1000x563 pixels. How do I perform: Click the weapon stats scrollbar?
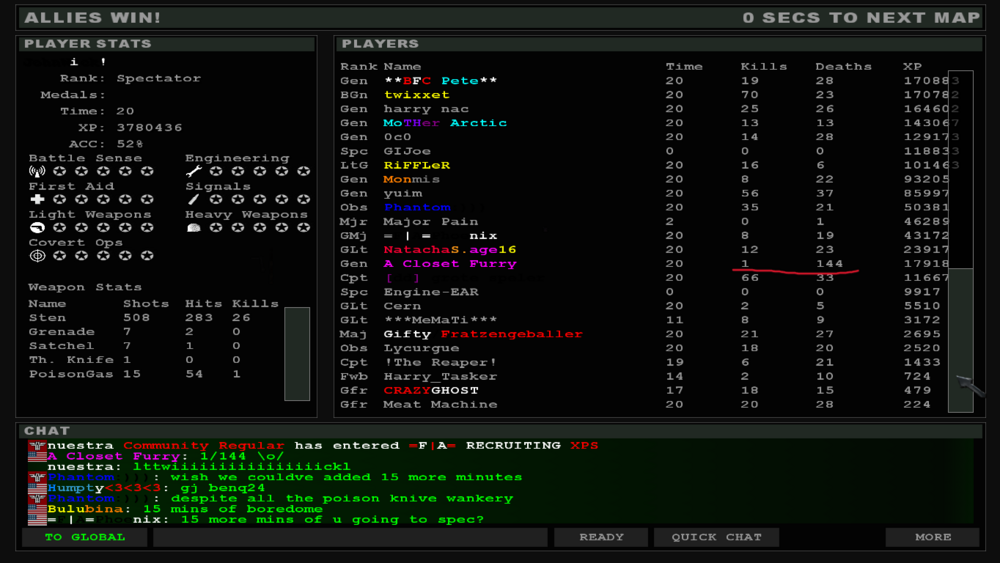pyautogui.click(x=297, y=354)
